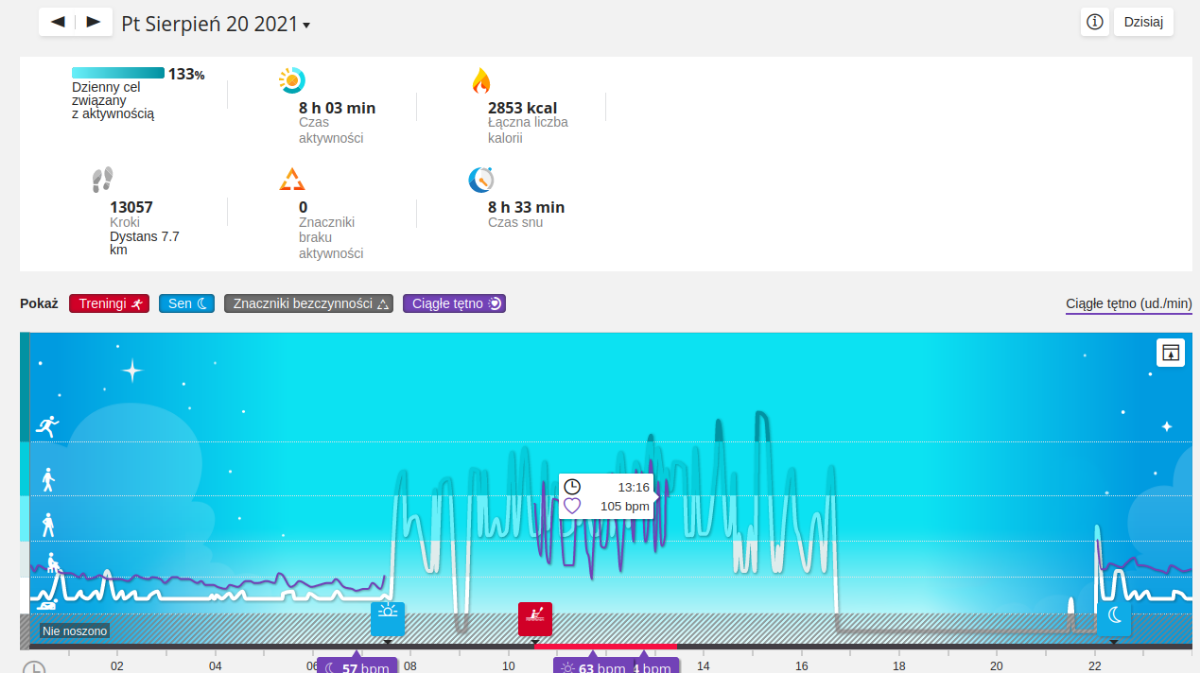Toggle the purple Ciągłe tętno filter
Viewport: 1200px width, 673px height.
454,303
